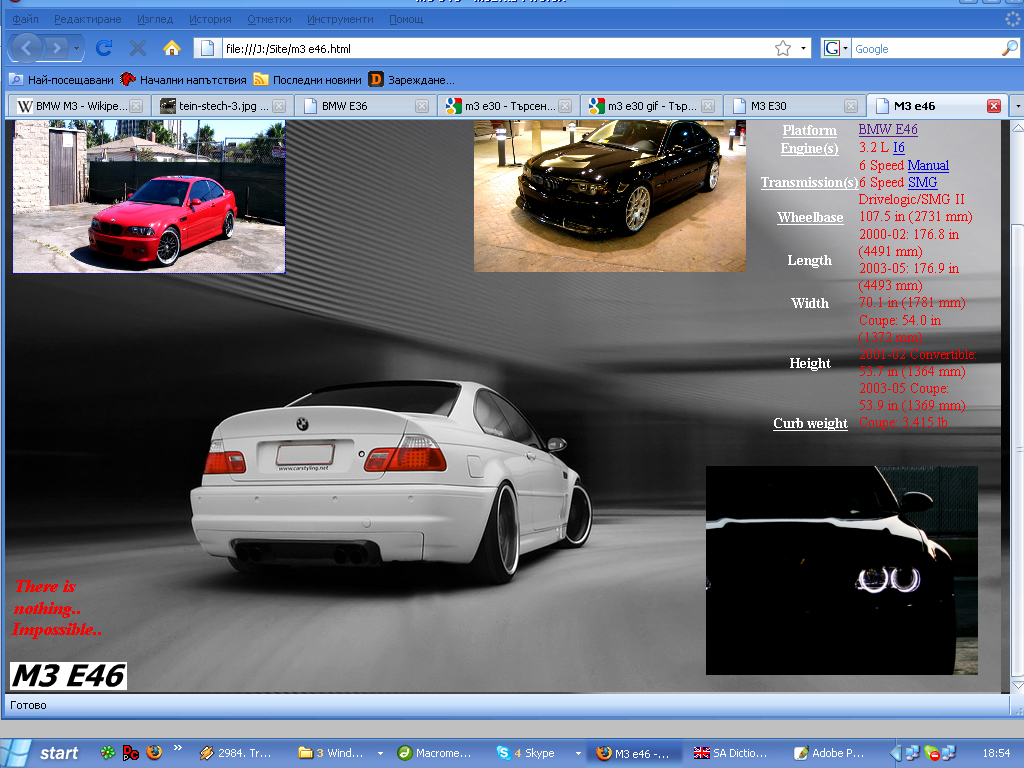Open the back/forward history dropdown arrow
Image resolution: width=1024 pixels, height=768 pixels.
coord(76,48)
